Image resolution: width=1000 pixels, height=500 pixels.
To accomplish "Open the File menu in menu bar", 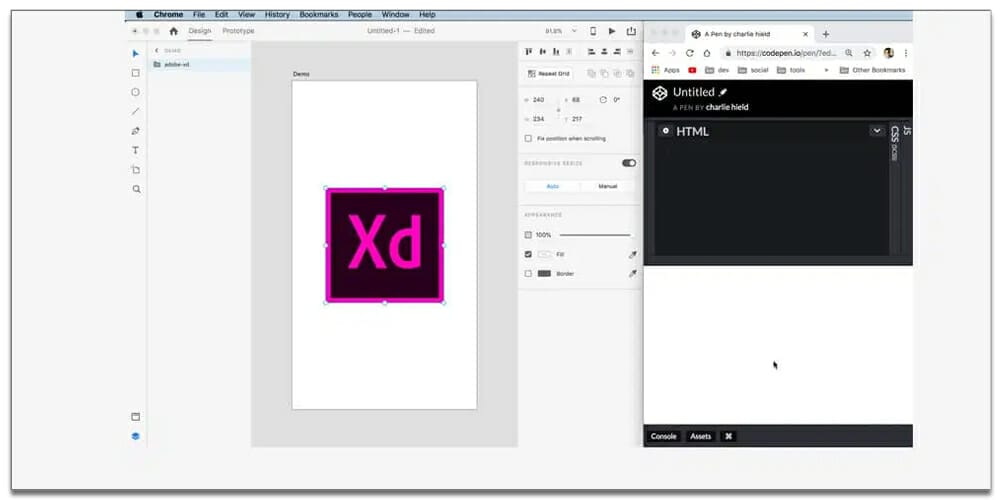I will point(199,14).
